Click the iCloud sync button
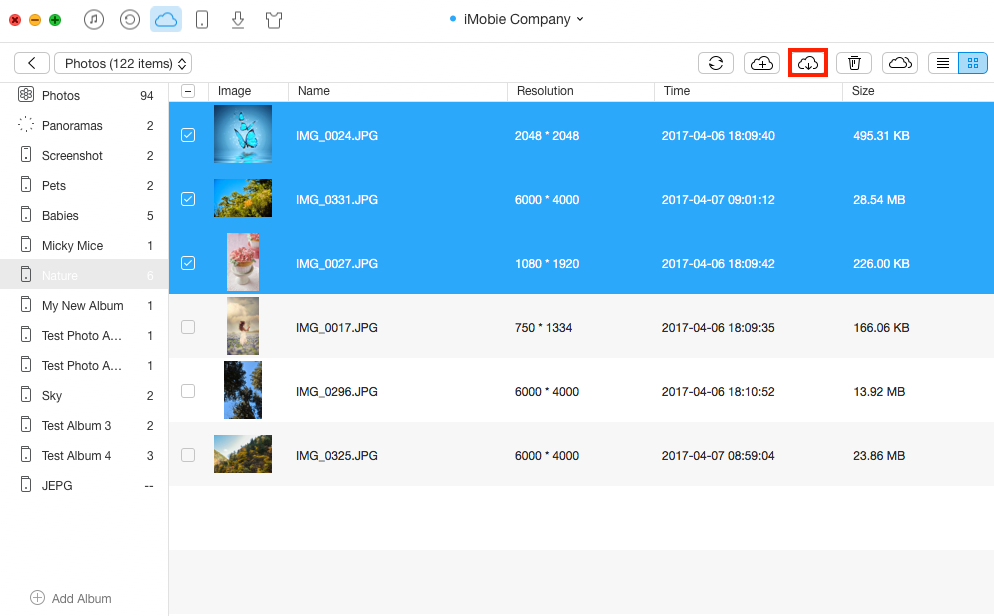The height and width of the screenshot is (616, 994). [x=900, y=63]
